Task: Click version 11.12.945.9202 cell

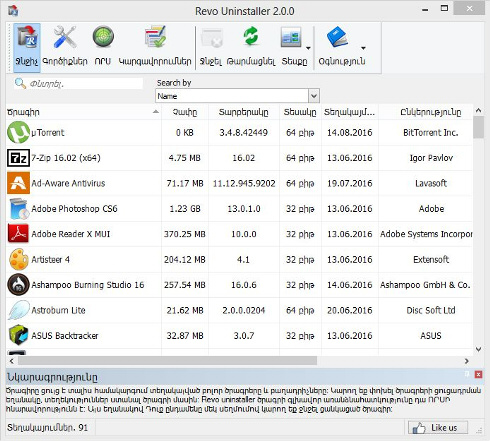Action: click(244, 183)
